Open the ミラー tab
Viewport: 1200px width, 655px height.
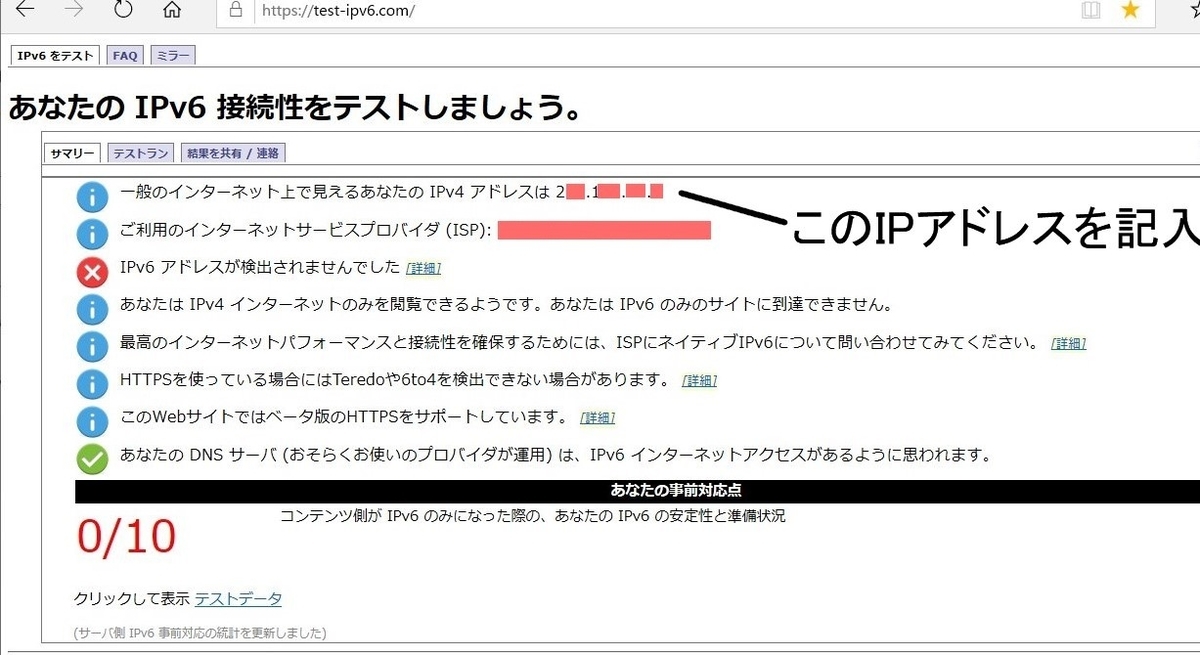(172, 56)
